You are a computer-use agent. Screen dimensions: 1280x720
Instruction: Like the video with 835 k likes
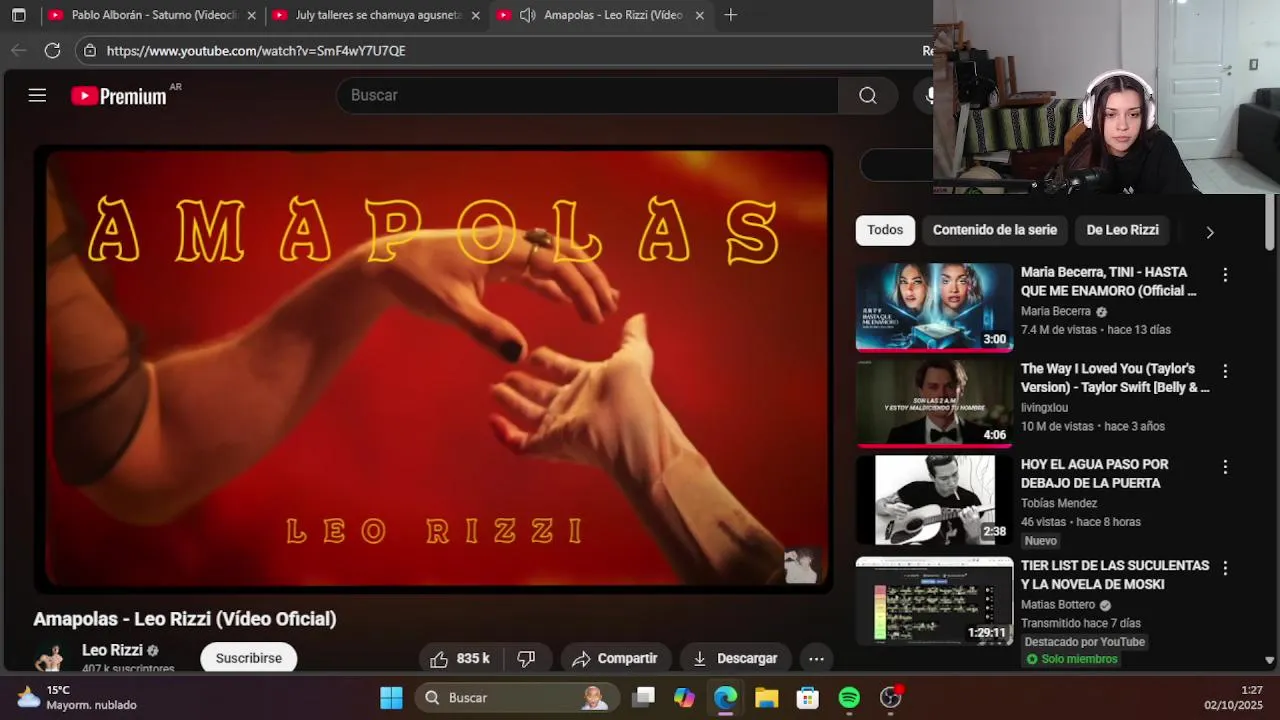[x=460, y=658]
